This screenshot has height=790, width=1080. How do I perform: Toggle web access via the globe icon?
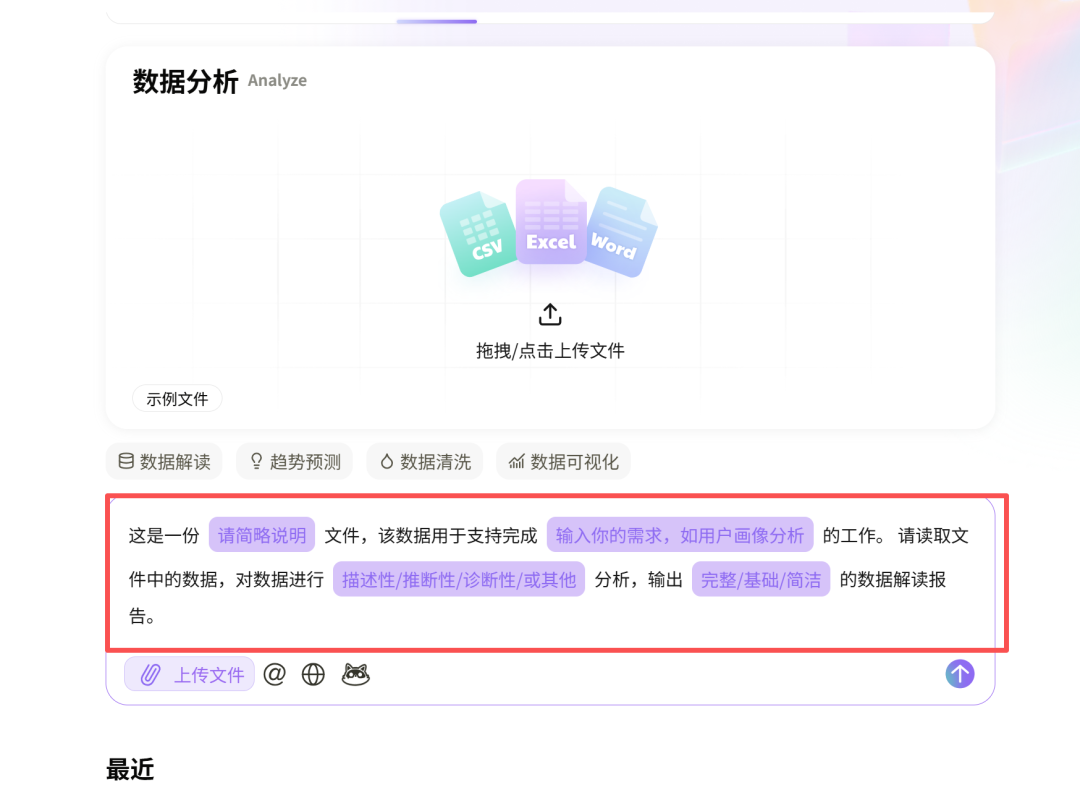[312, 674]
